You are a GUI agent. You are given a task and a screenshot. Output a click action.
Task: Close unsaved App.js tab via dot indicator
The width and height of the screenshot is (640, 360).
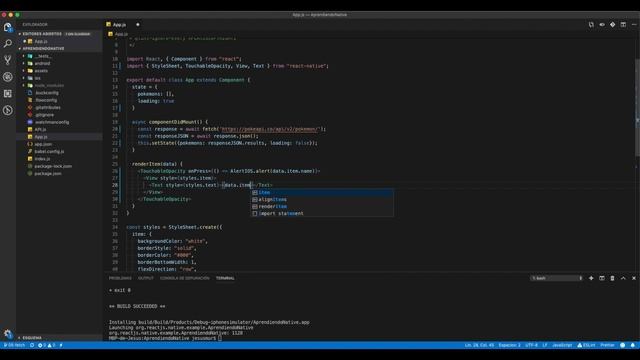coord(138,25)
